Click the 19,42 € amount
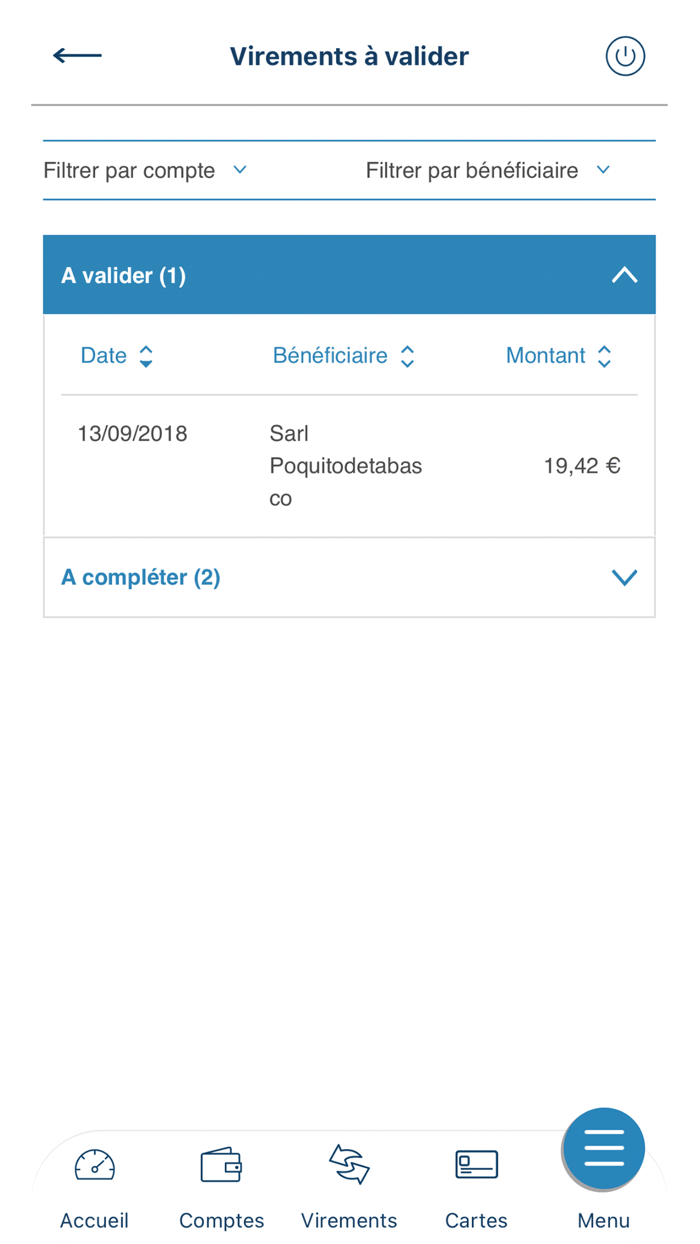Screen dimensions: 700x1244 [583, 465]
